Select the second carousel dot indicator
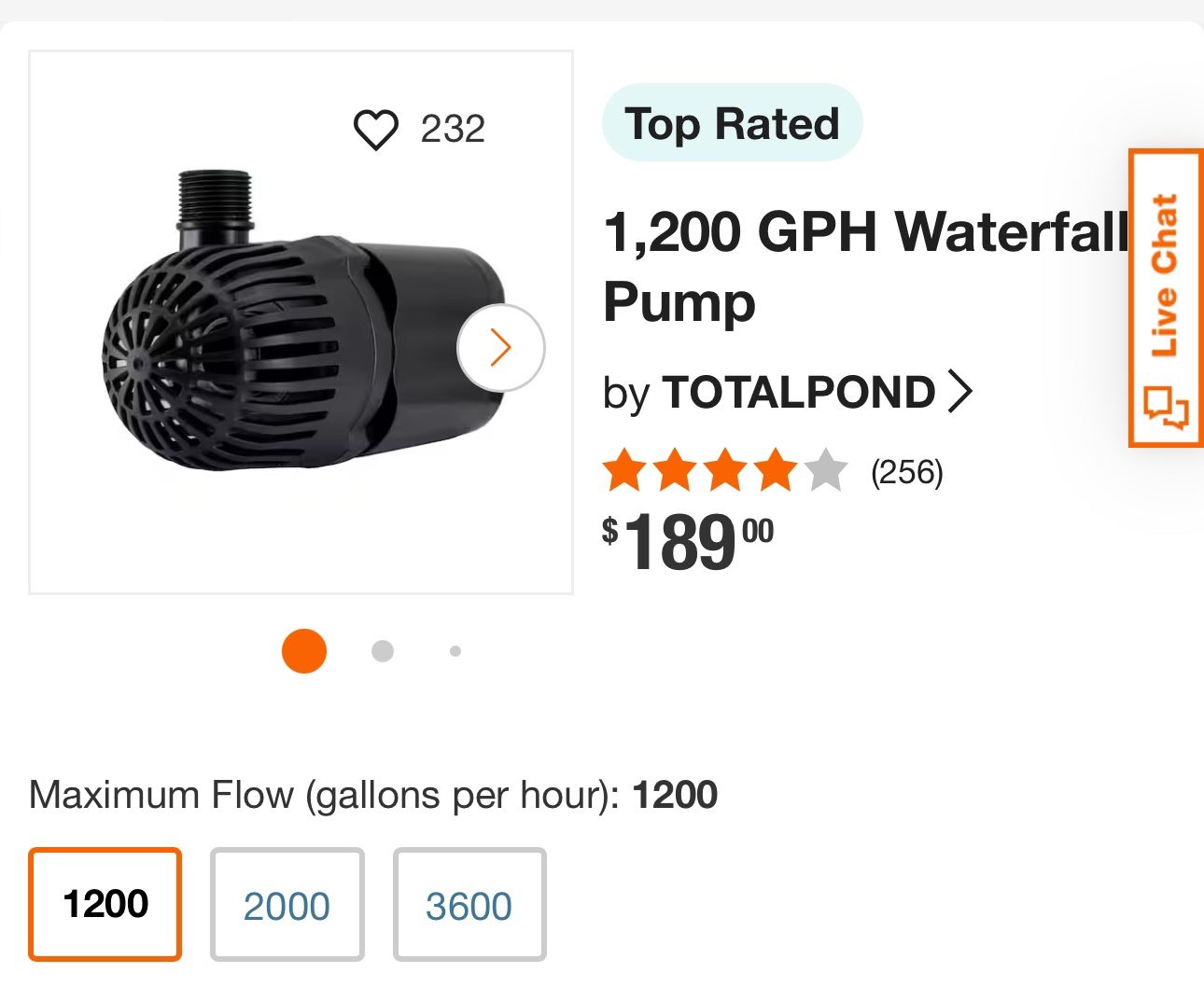 (383, 651)
